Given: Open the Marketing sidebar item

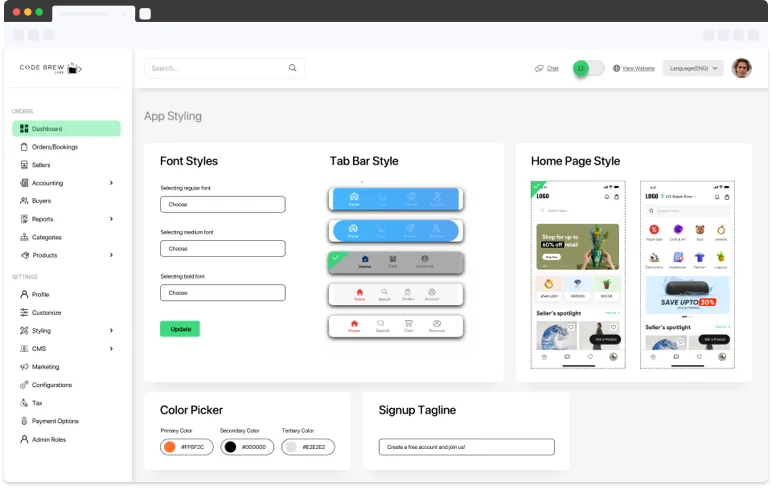Looking at the screenshot, I should tap(45, 367).
